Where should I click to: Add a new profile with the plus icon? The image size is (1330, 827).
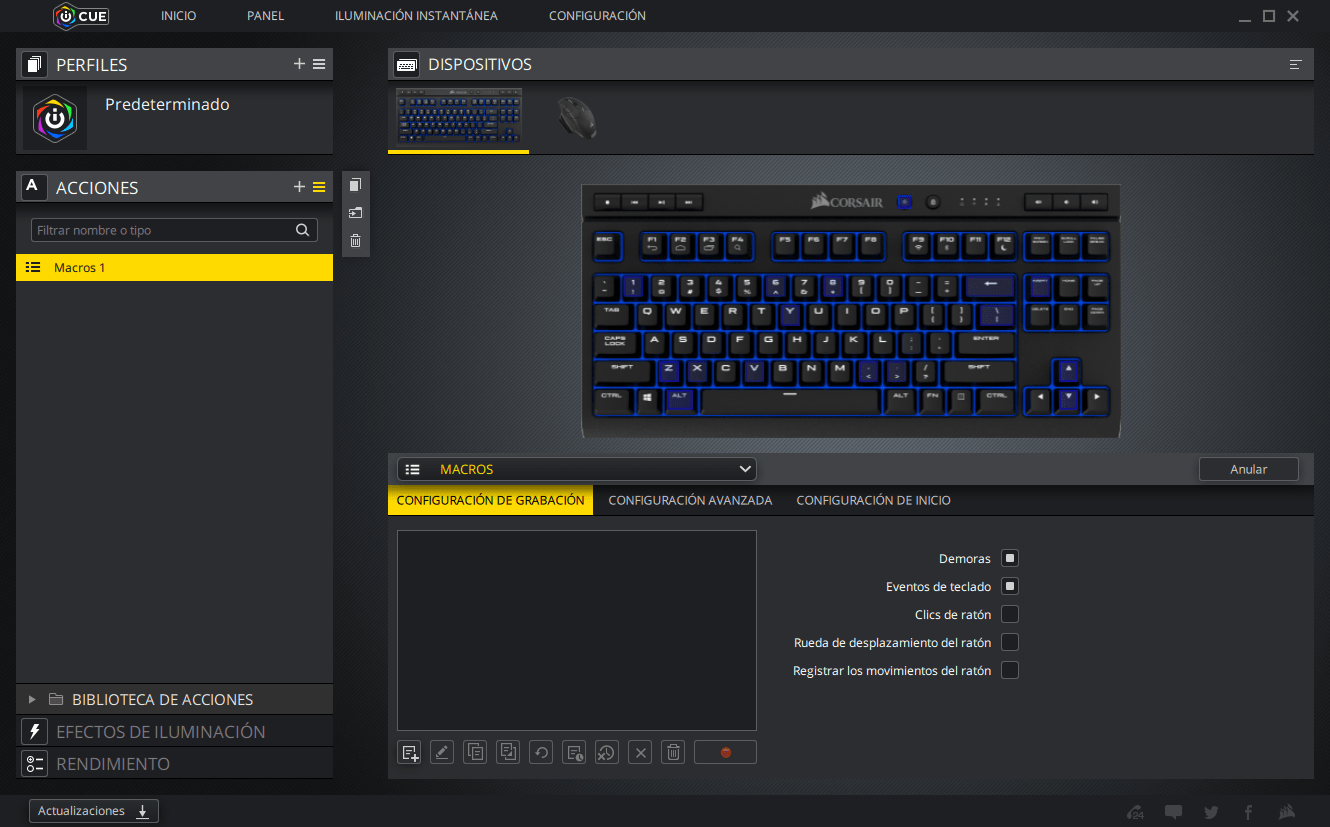[299, 64]
